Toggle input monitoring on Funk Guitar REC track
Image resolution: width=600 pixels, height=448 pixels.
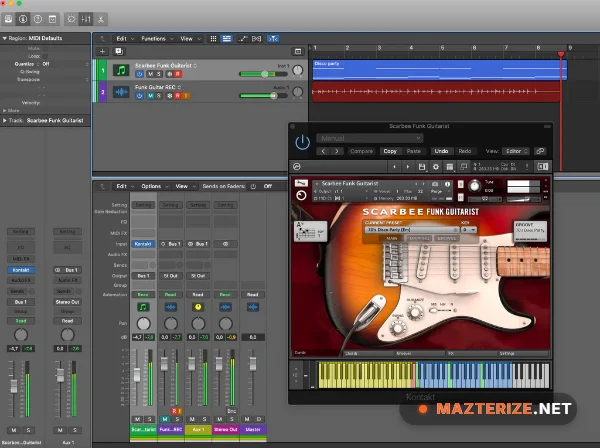point(186,96)
